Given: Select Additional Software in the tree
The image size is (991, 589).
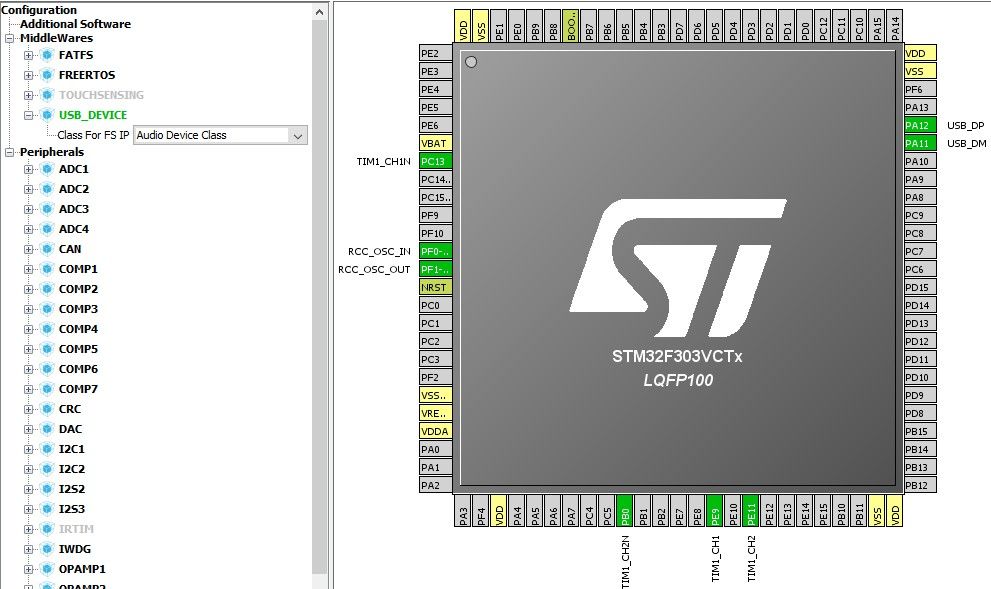Looking at the screenshot, I should click(x=75, y=24).
